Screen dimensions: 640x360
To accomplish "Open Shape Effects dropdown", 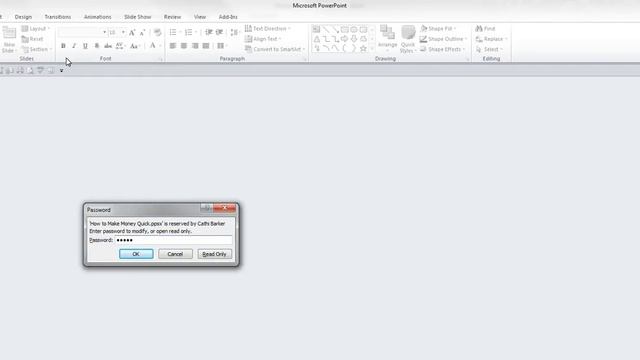I will (x=442, y=49).
